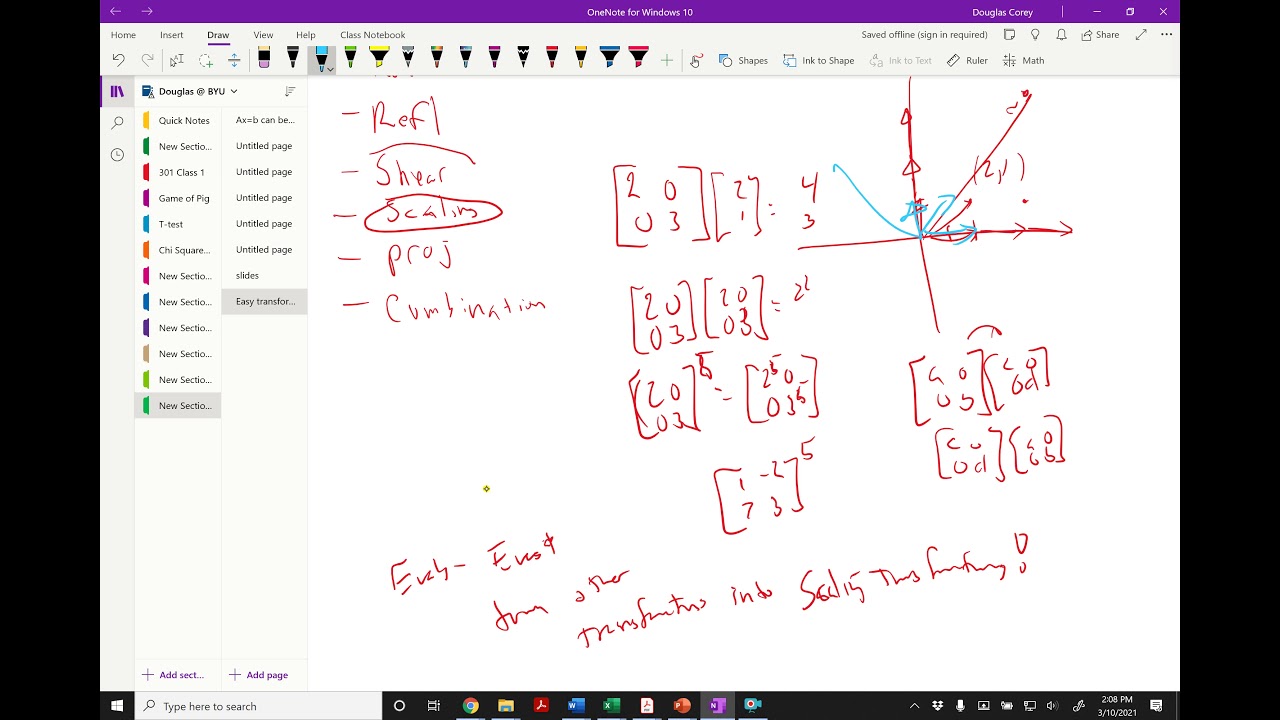Click the Windows search box
1280x720 pixels.
point(259,706)
